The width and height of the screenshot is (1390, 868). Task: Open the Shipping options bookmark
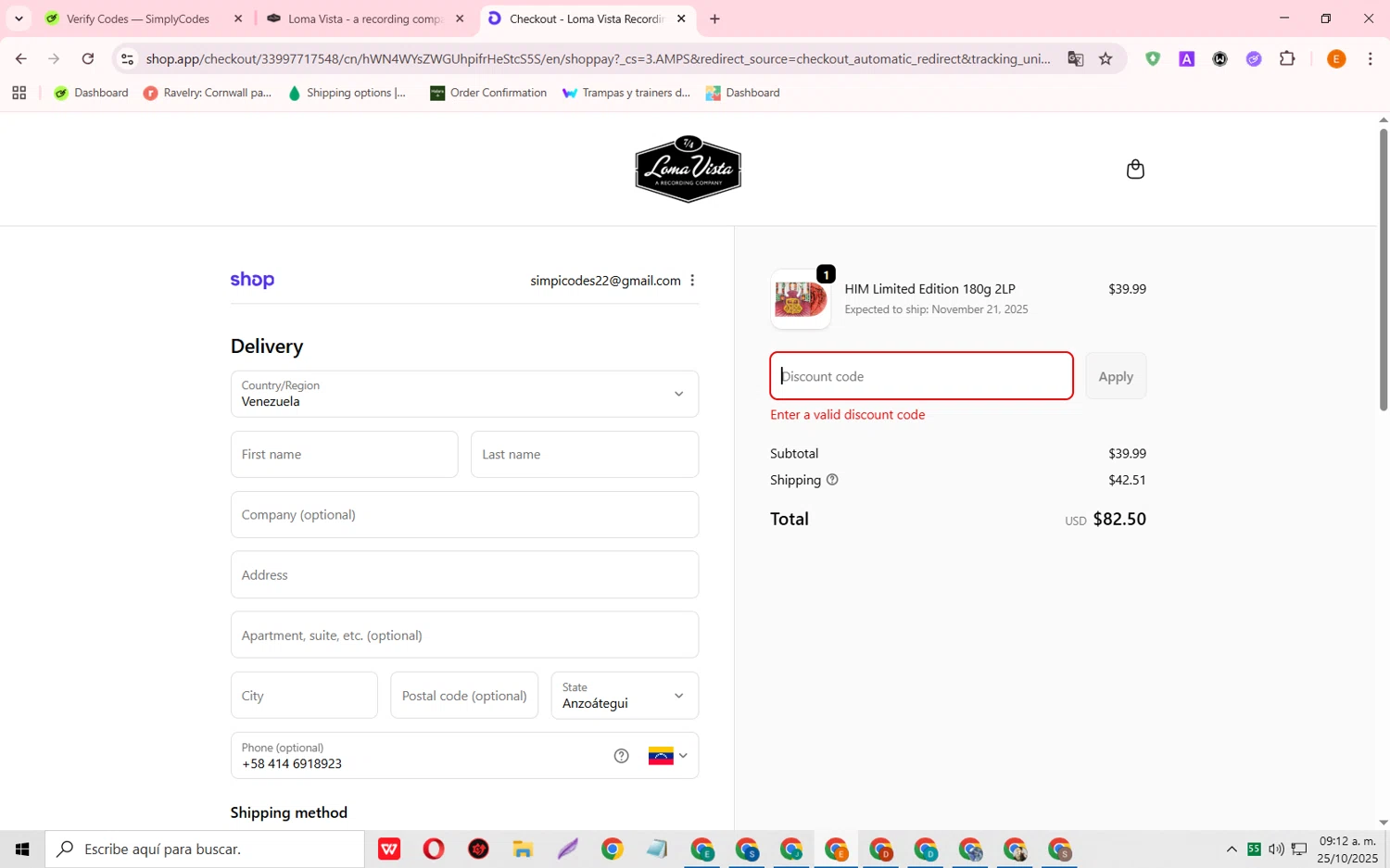tap(347, 93)
